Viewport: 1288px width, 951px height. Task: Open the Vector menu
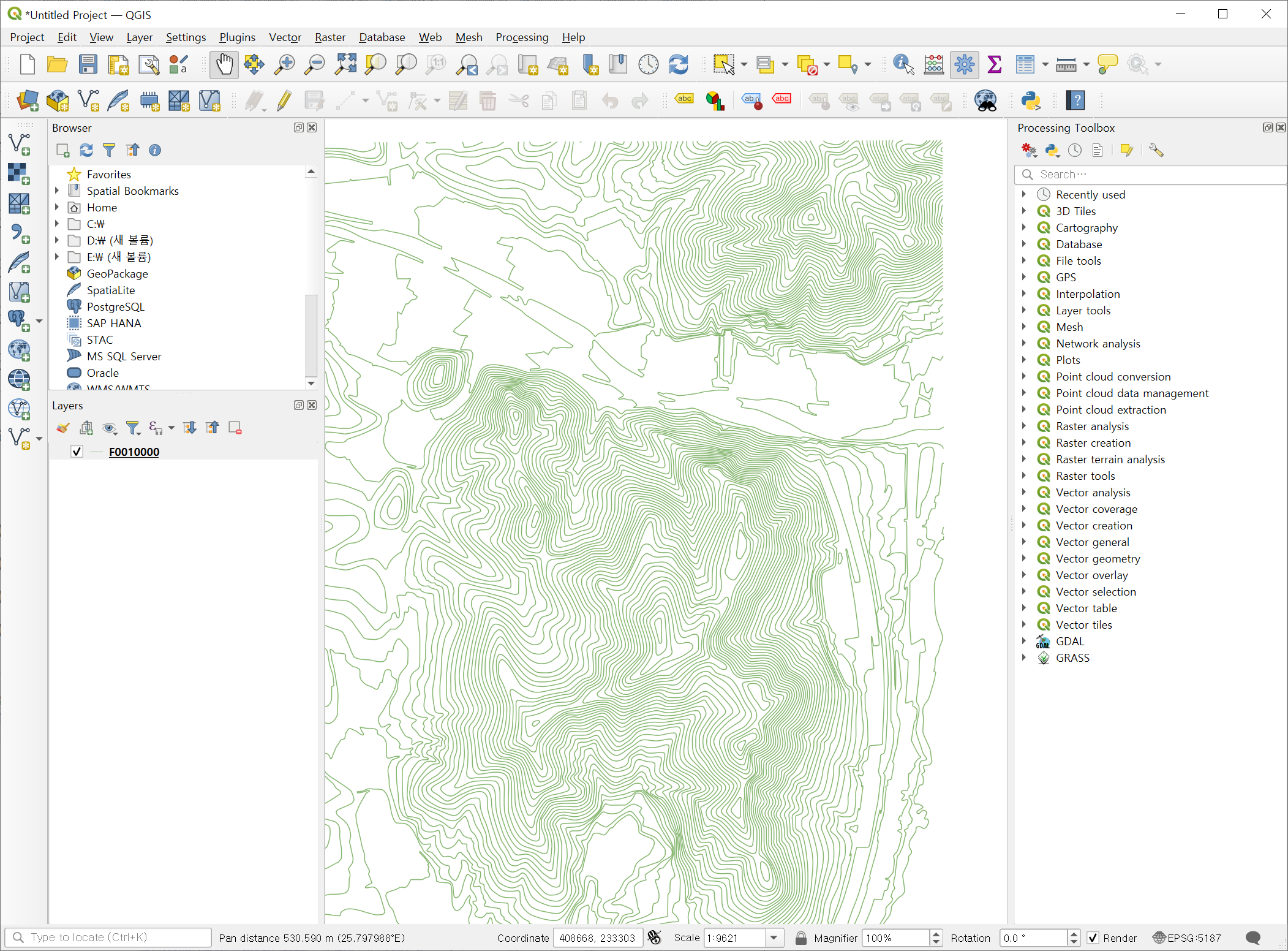tap(285, 37)
